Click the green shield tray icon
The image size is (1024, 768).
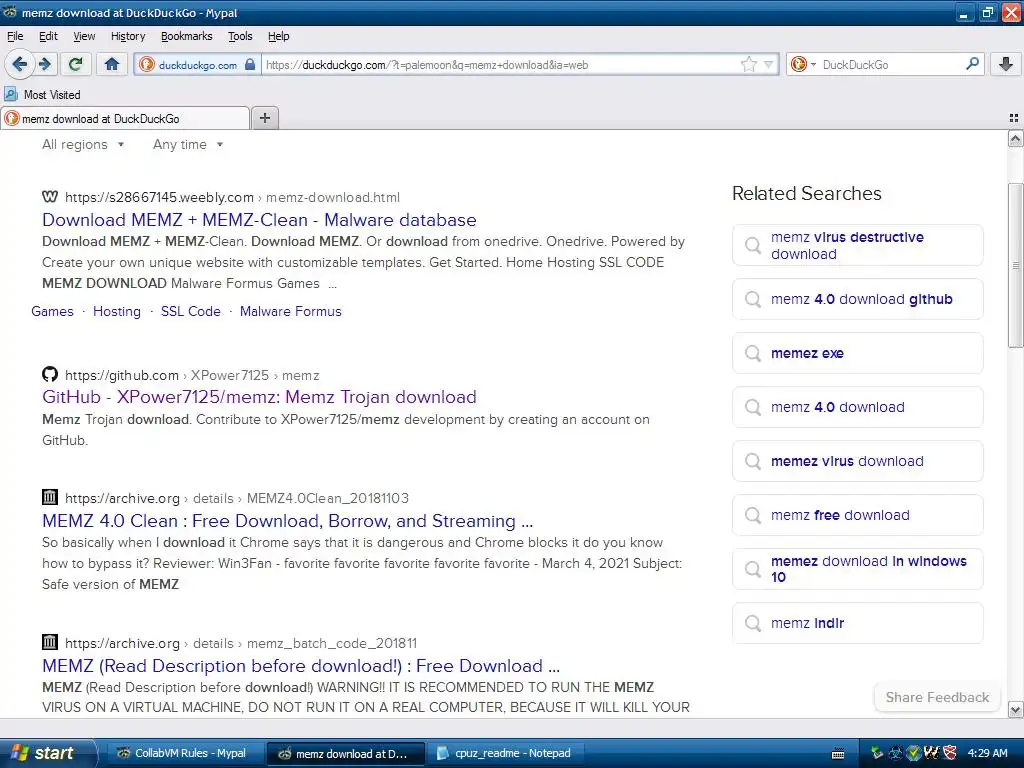pos(914,753)
